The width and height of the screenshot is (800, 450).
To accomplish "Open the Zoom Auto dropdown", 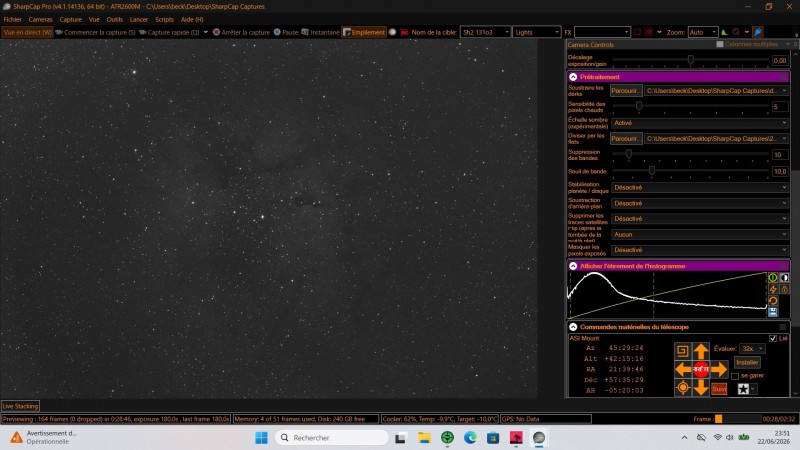I will (702, 32).
